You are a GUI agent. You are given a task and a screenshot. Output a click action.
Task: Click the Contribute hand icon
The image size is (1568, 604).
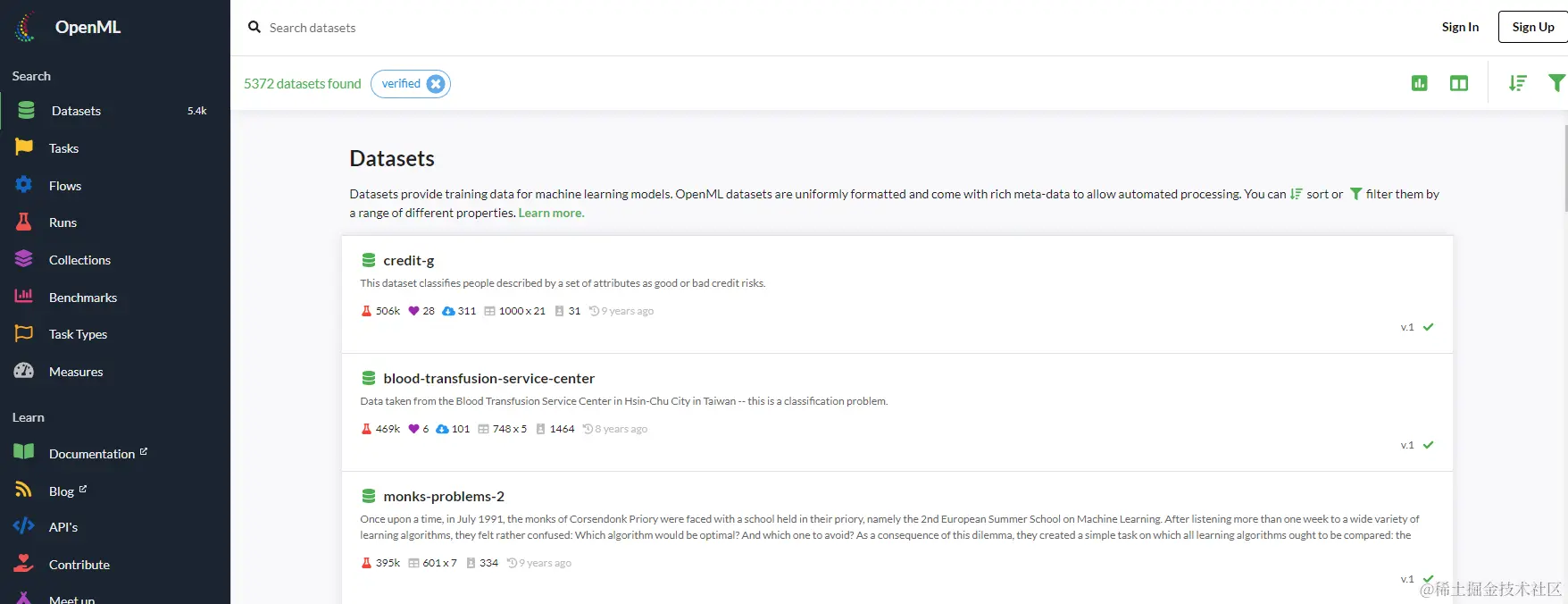point(24,564)
